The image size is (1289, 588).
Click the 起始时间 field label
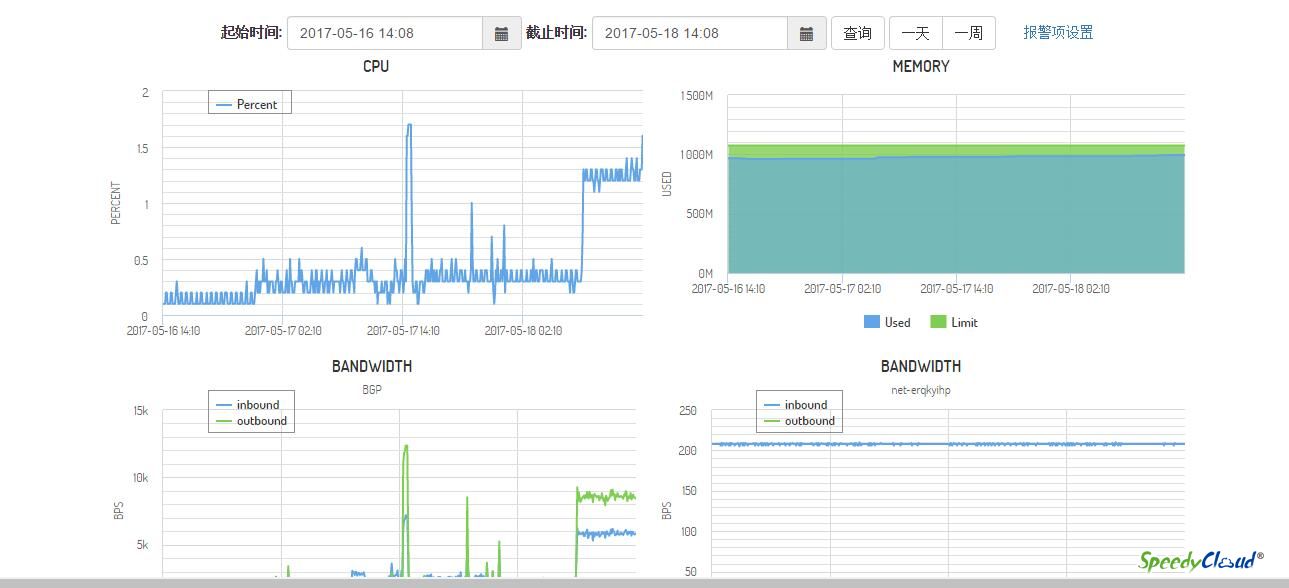pos(251,33)
